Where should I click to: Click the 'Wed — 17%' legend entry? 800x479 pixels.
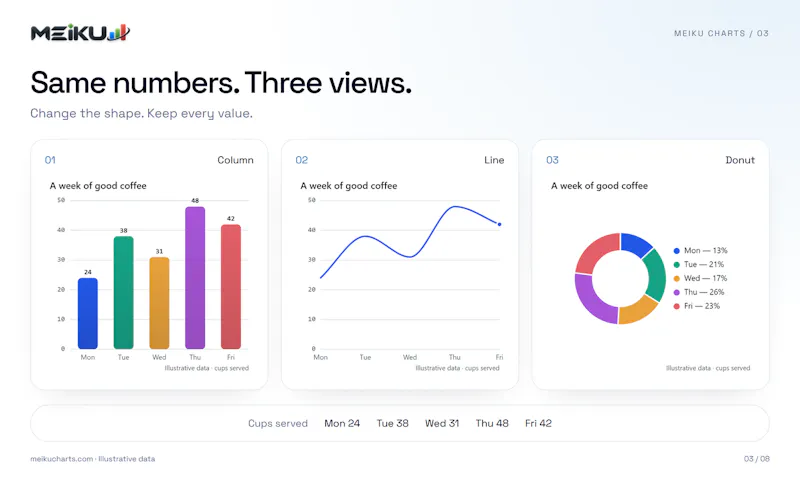(701, 278)
